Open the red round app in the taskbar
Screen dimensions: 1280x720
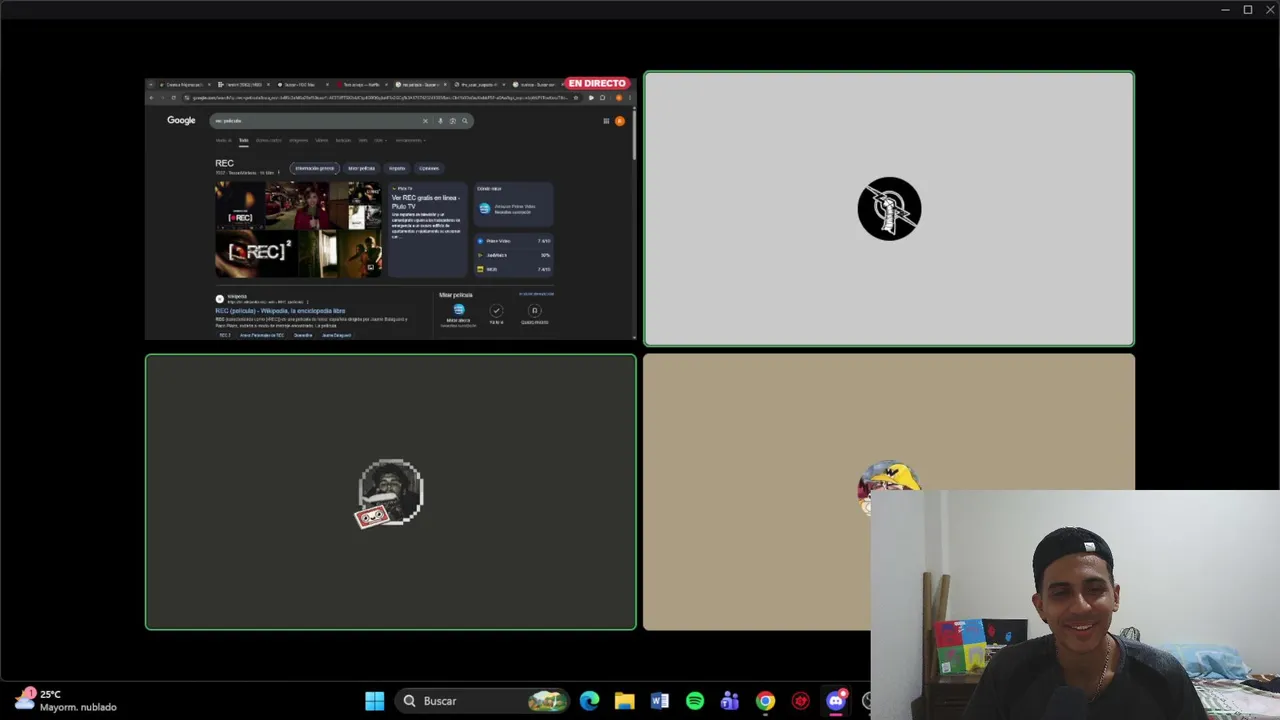pos(800,701)
